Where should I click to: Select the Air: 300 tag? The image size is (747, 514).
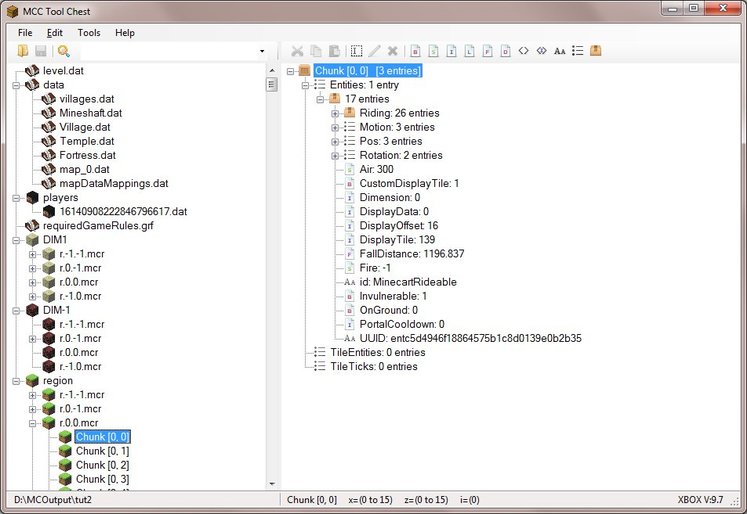[376, 170]
